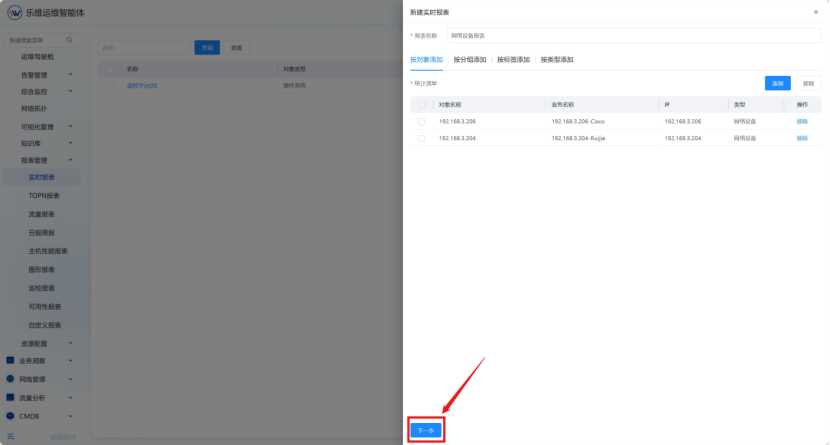Click the 运维知诗 text at sidebar bottom

pyautogui.click(x=62, y=437)
